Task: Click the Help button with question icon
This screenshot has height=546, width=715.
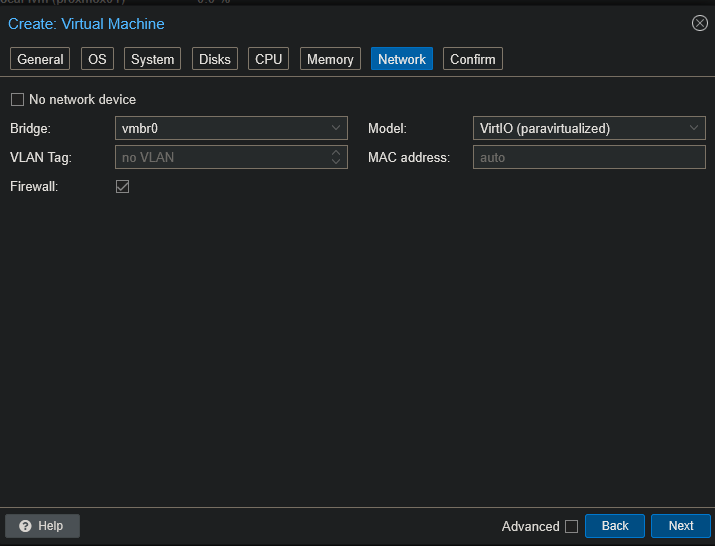Action: (42, 526)
